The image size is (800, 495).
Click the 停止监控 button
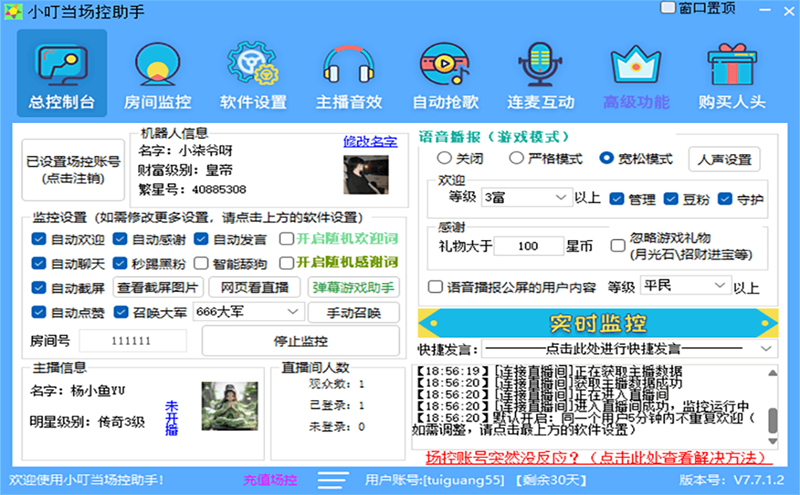pyautogui.click(x=300, y=341)
